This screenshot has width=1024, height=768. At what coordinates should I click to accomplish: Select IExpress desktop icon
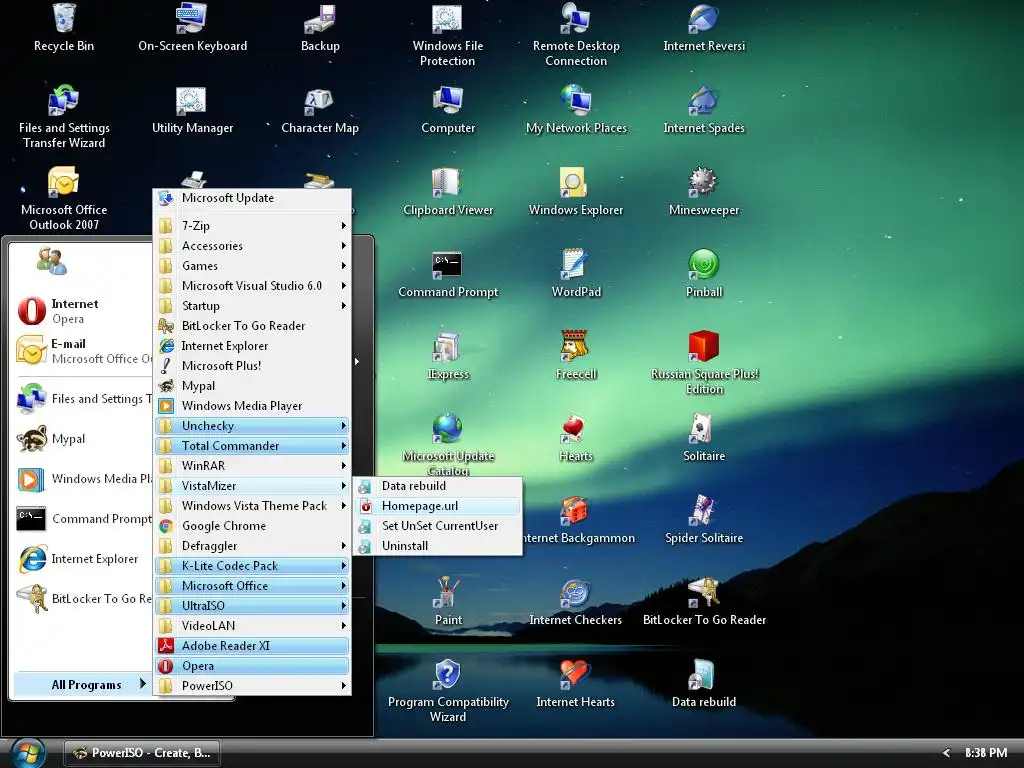coord(447,355)
